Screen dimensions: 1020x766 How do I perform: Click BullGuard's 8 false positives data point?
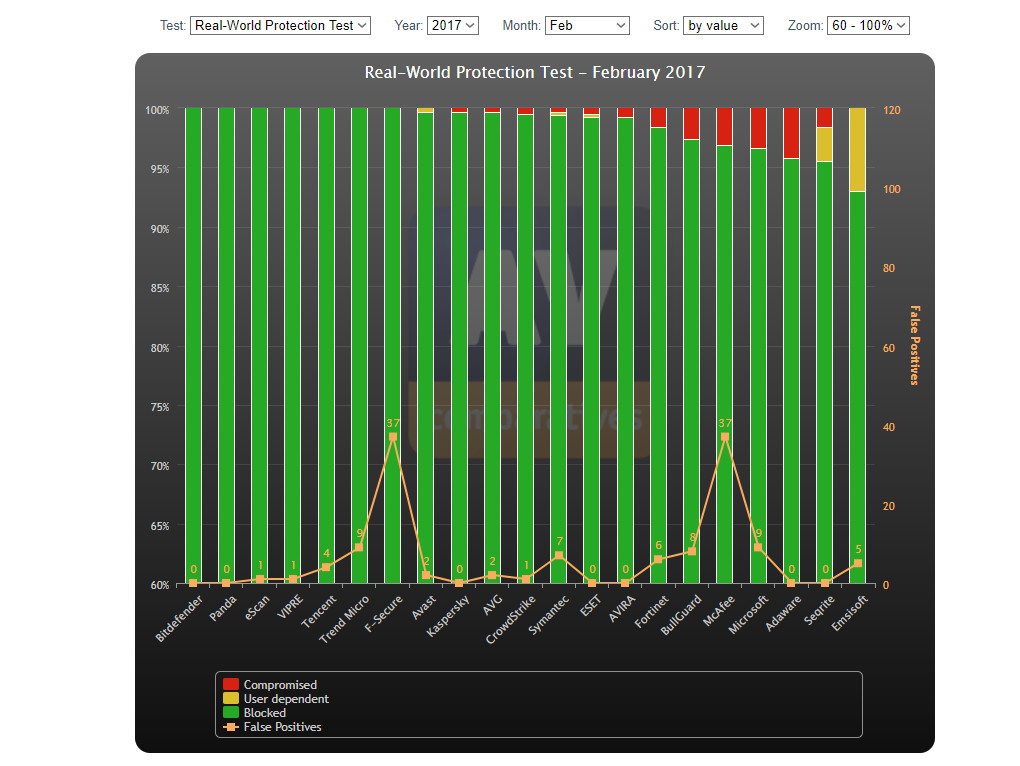(x=691, y=551)
